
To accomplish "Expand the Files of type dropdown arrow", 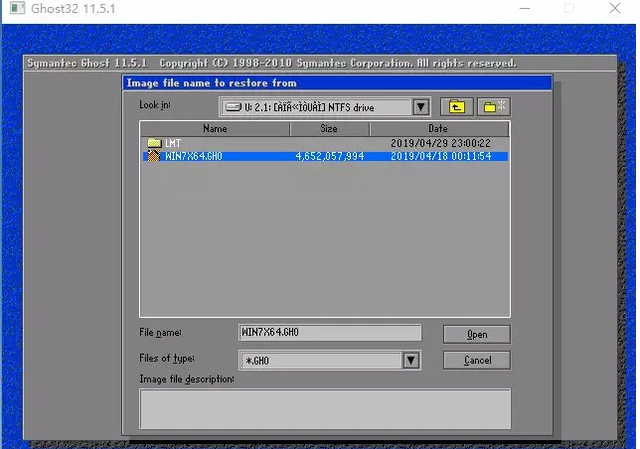I will coord(411,360).
